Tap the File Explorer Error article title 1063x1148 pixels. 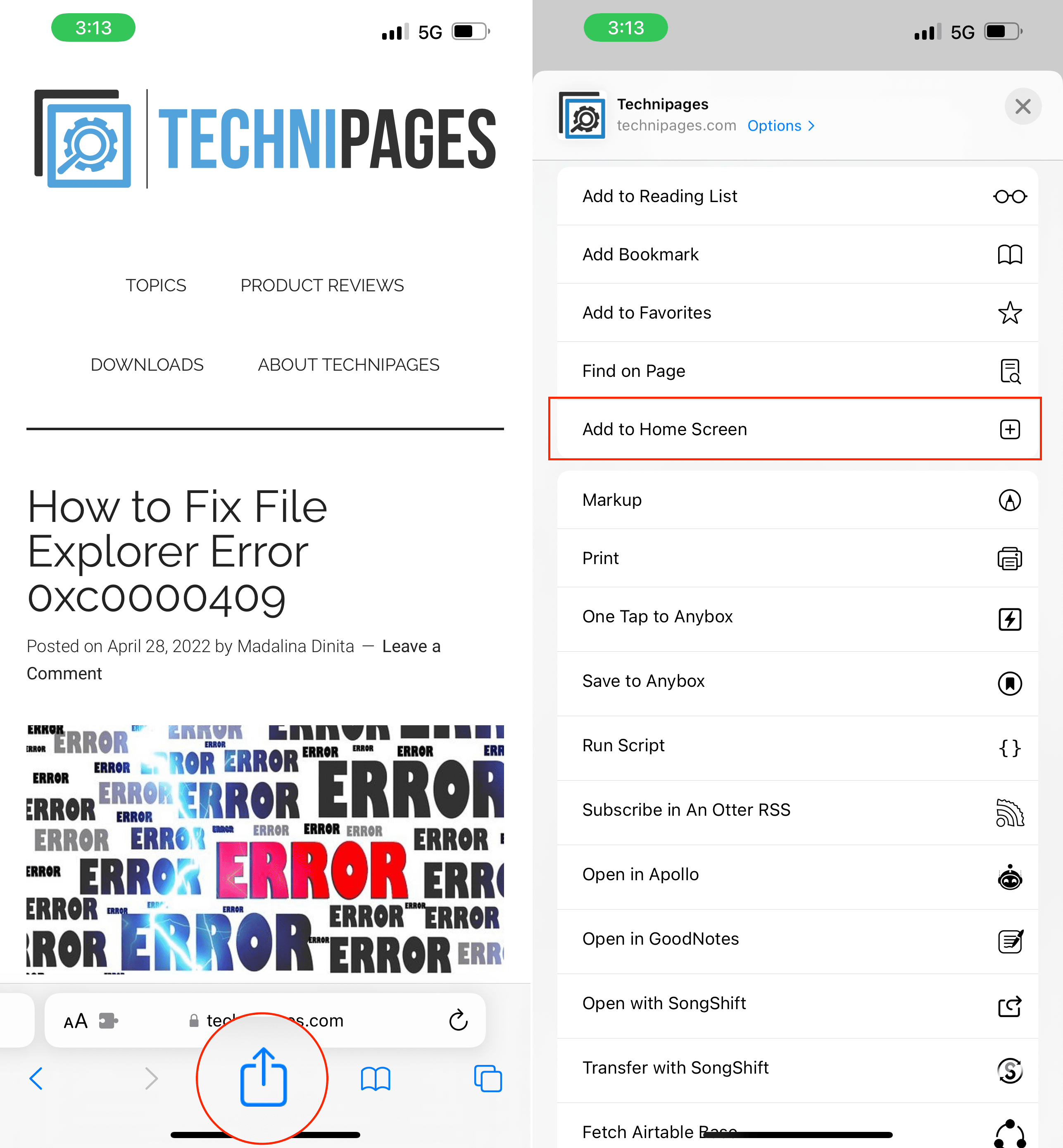coord(177,552)
